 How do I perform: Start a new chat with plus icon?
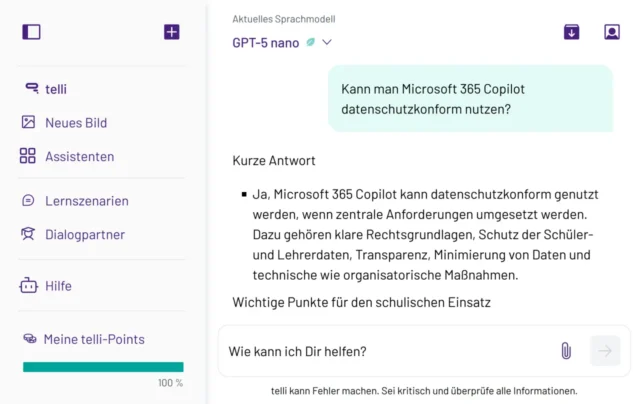[171, 32]
